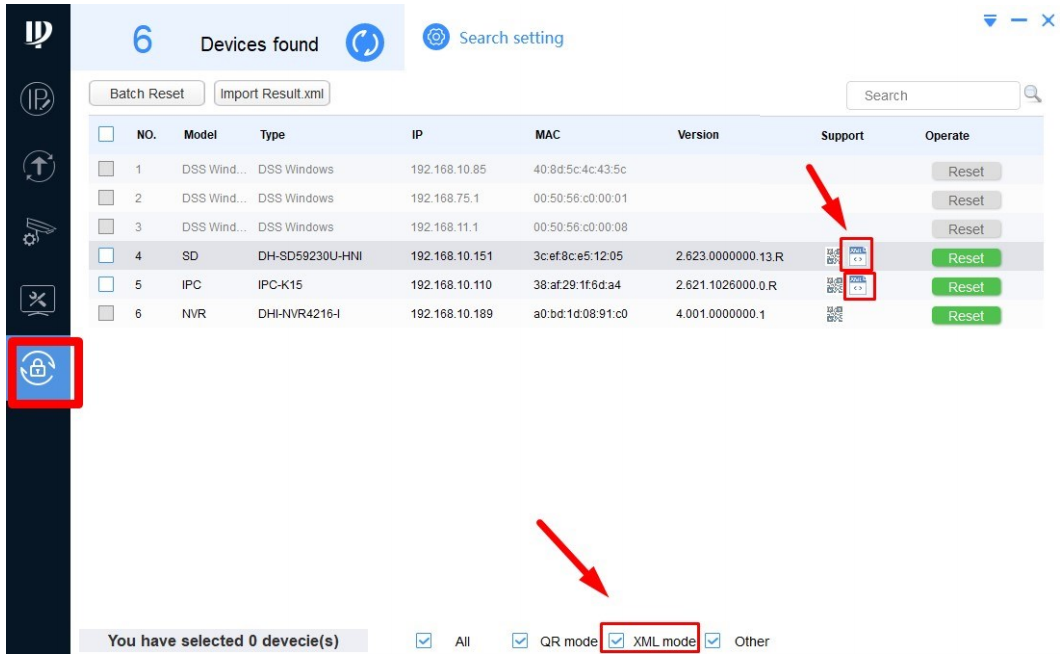1063x671 pixels.
Task: Check the box for device 5 IPC
Action: 107,285
